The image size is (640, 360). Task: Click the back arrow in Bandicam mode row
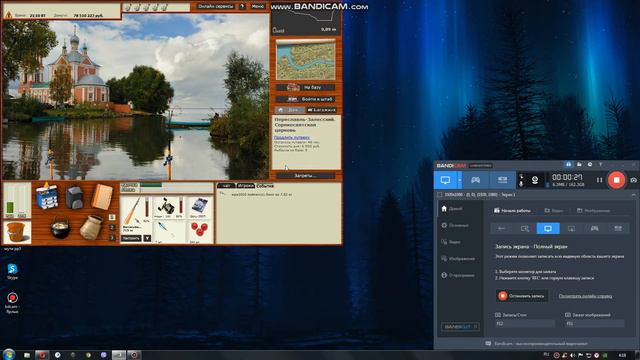coord(501,229)
